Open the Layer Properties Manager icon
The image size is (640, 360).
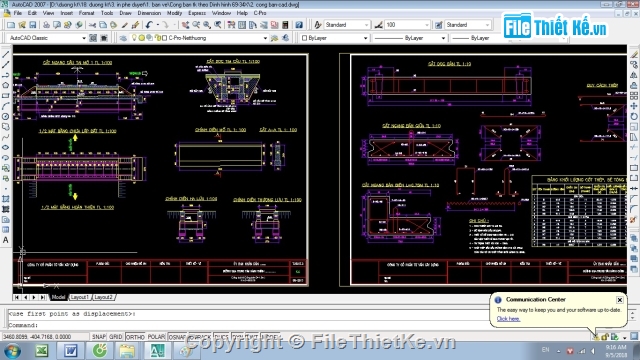(123, 38)
